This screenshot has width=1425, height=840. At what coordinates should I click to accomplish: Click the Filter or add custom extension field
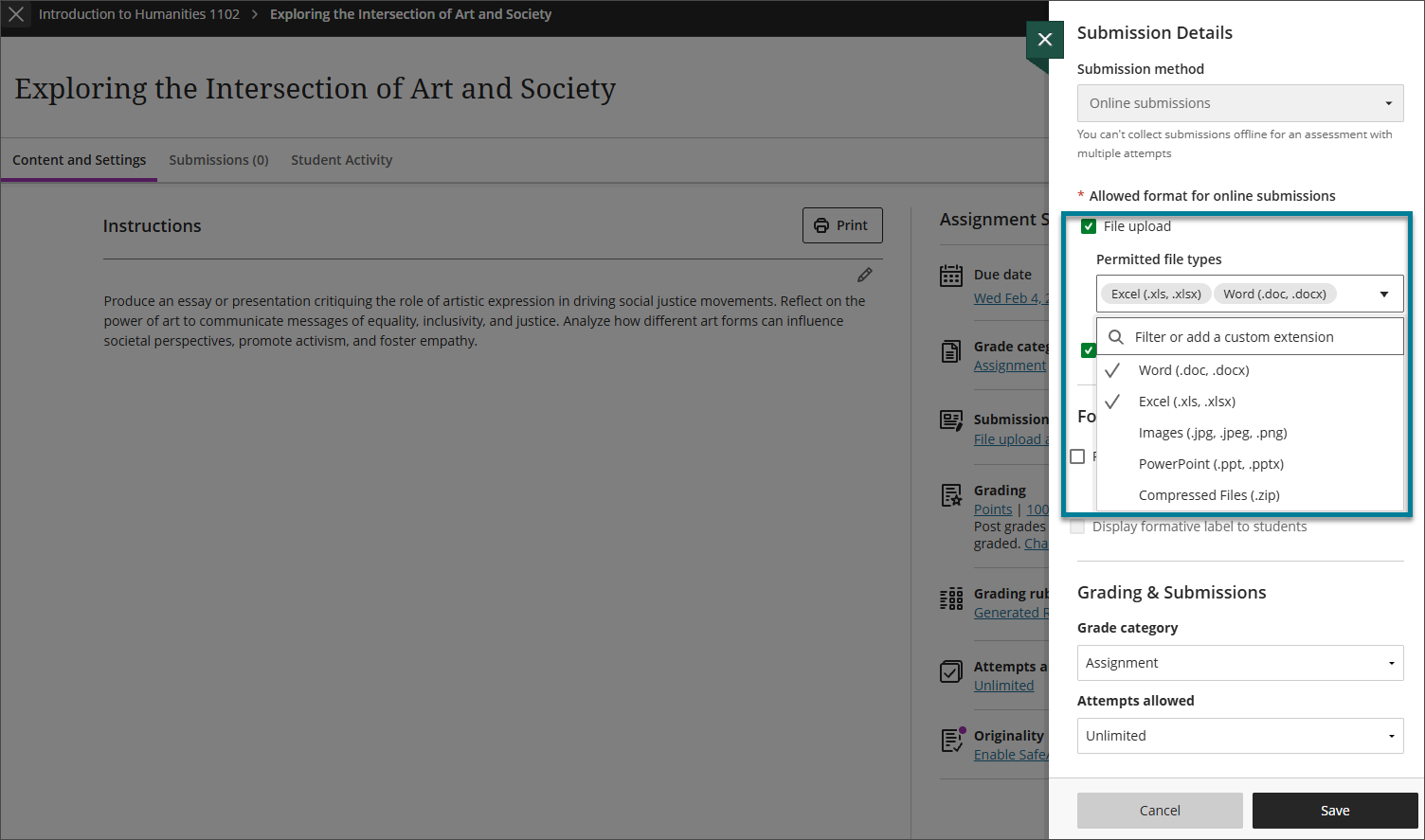pos(1250,337)
